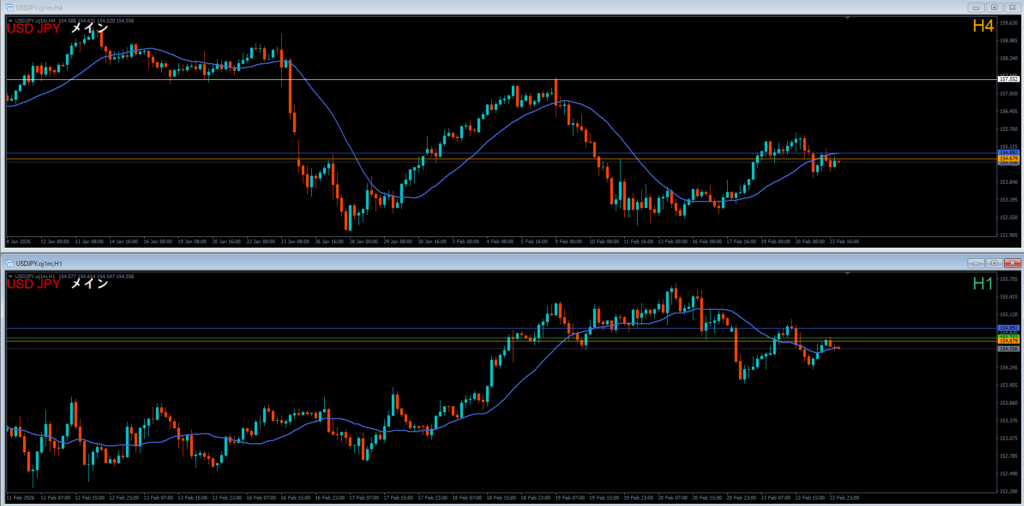Select the blue 154.892 label on H1 chart
The height and width of the screenshot is (506, 1024).
tap(1007, 328)
